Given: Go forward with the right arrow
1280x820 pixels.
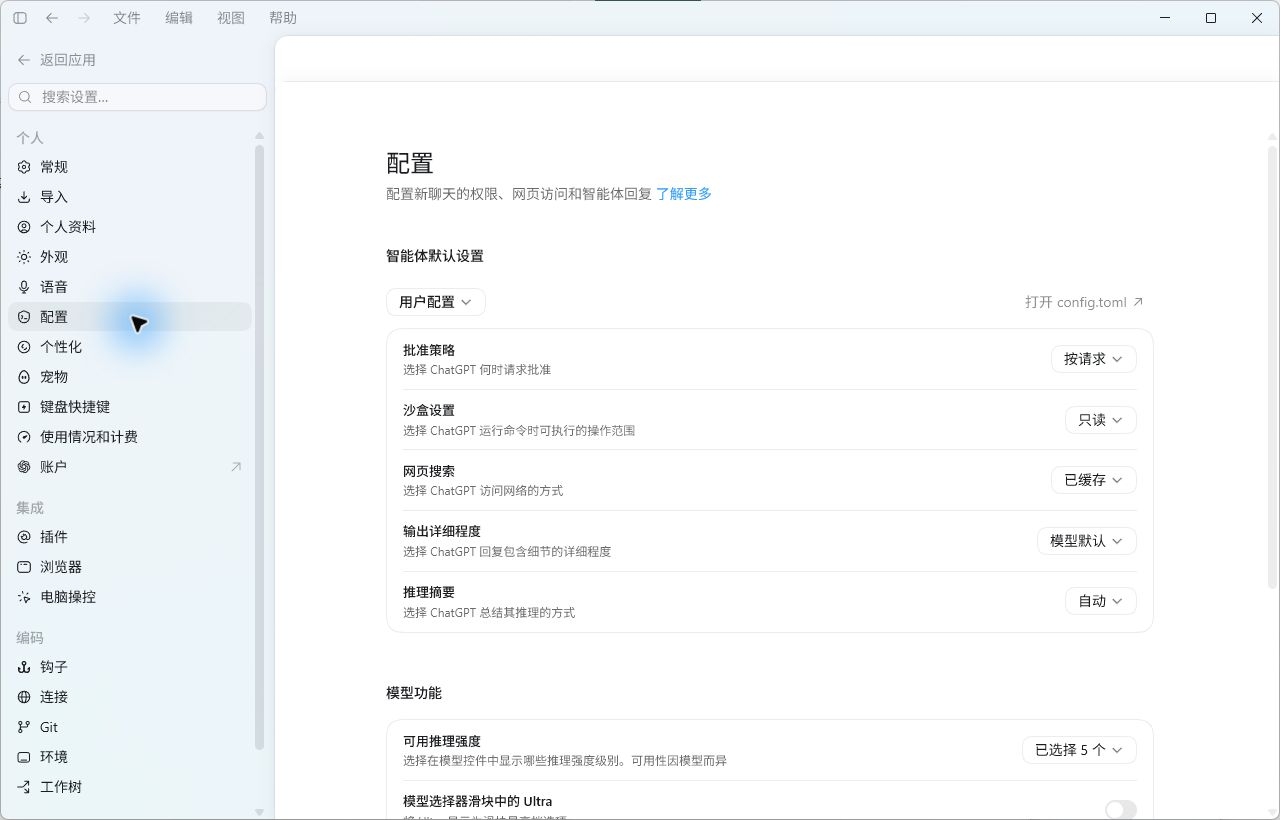Looking at the screenshot, I should [84, 18].
